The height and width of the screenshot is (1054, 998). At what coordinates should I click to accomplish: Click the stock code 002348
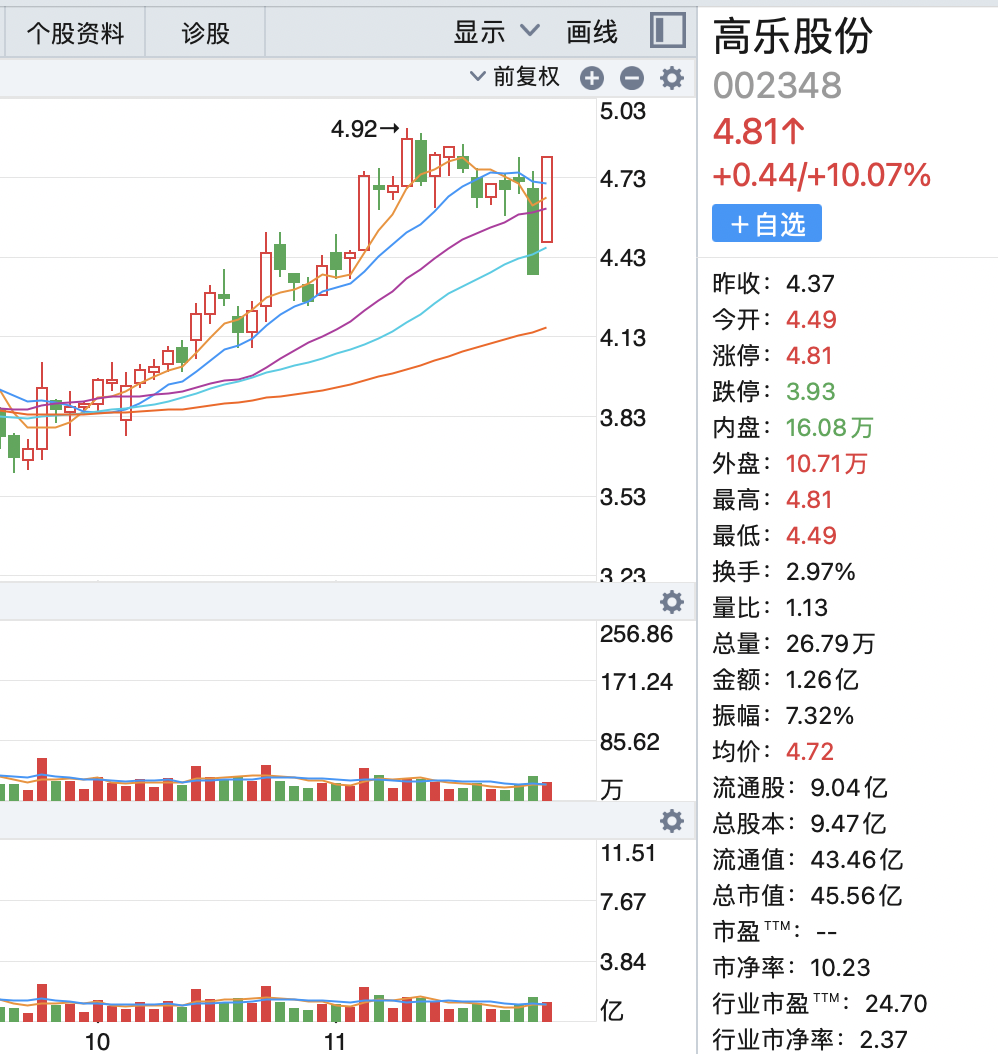(x=777, y=86)
